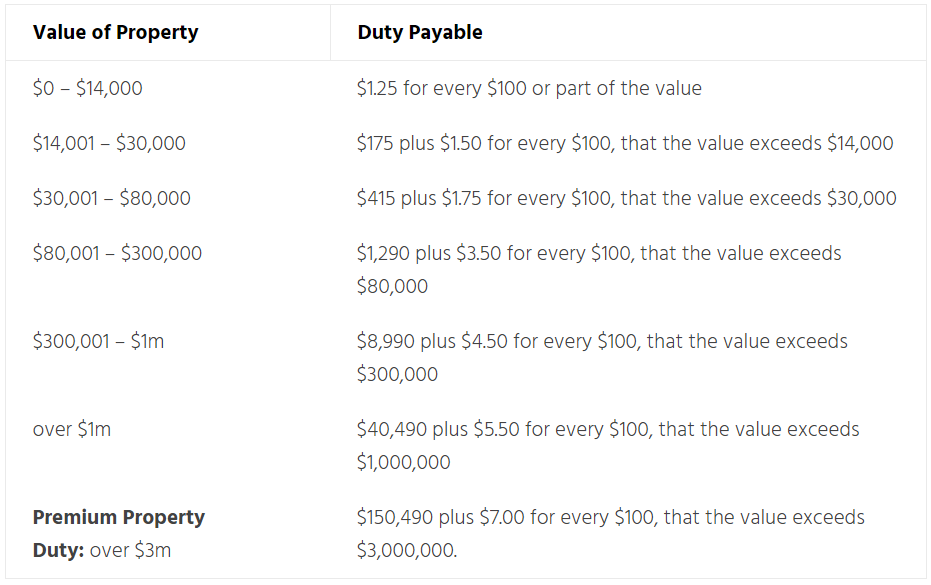931x585 pixels.
Task: Click the $80,000 threshold text
Action: click(x=392, y=286)
